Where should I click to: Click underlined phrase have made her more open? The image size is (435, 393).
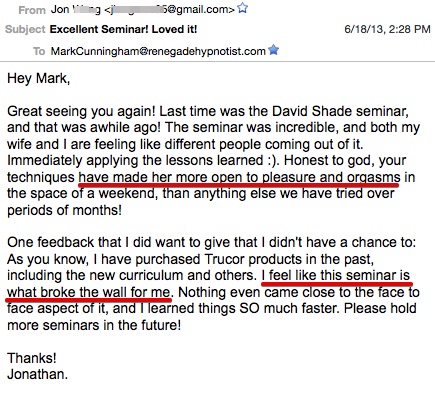144,177
